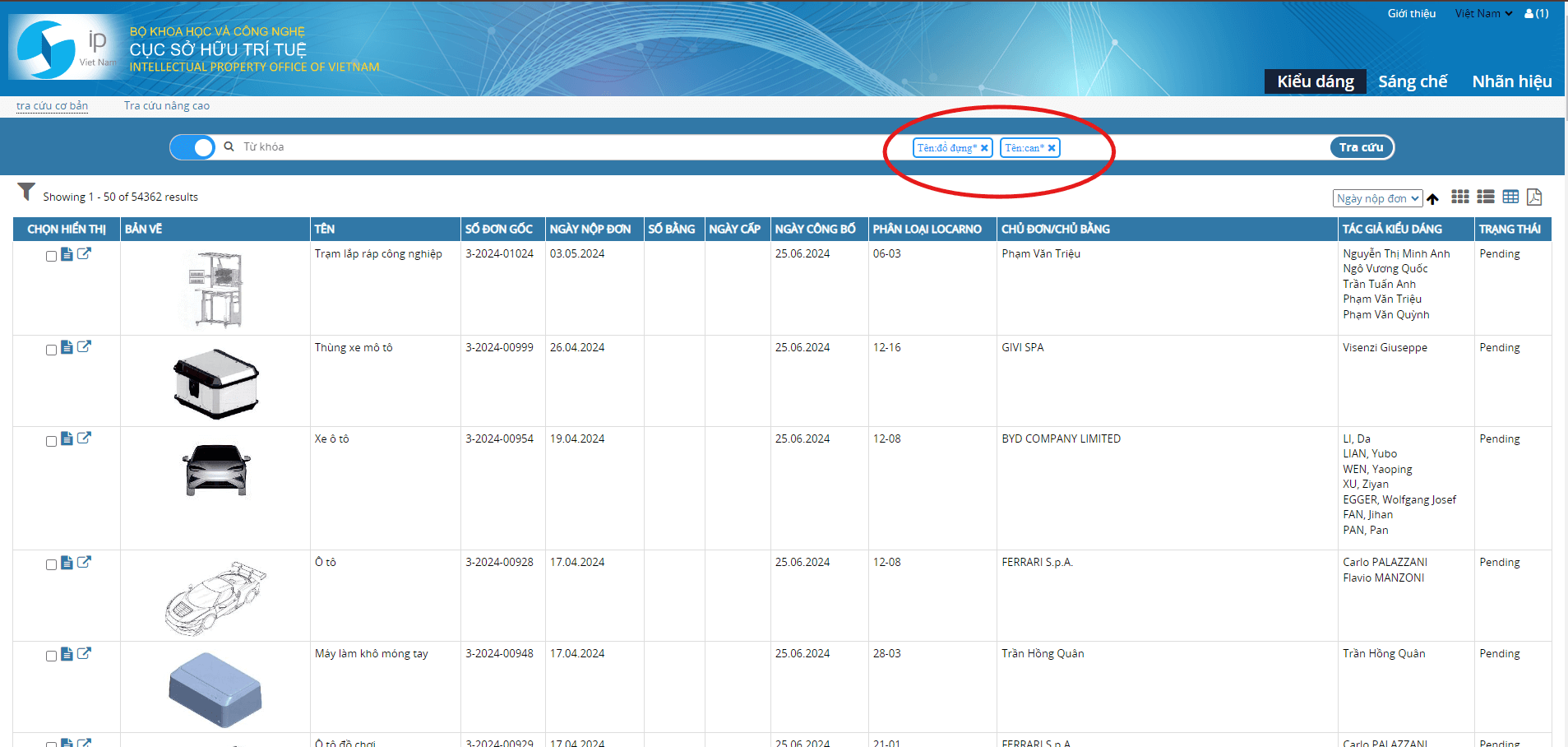Remove the 'Tên:đồ đựng*' search filter tag

click(984, 148)
